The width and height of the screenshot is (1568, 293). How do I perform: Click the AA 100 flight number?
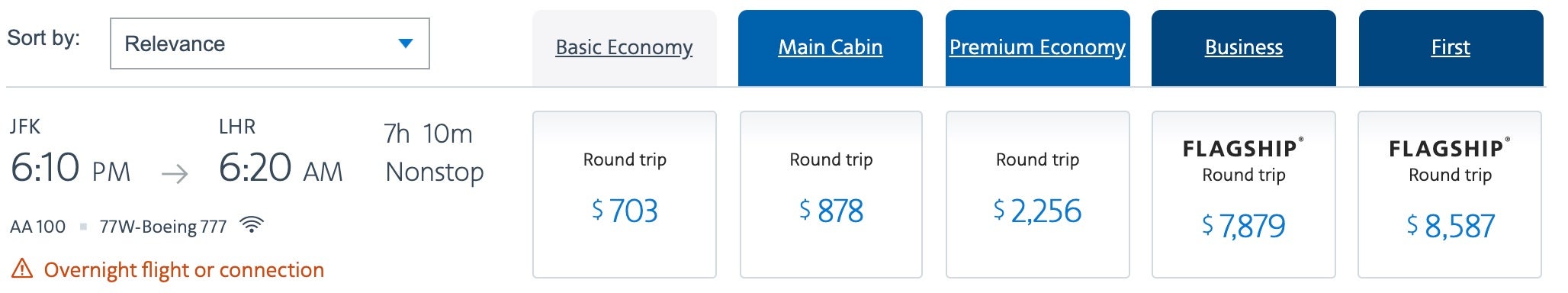tap(38, 227)
